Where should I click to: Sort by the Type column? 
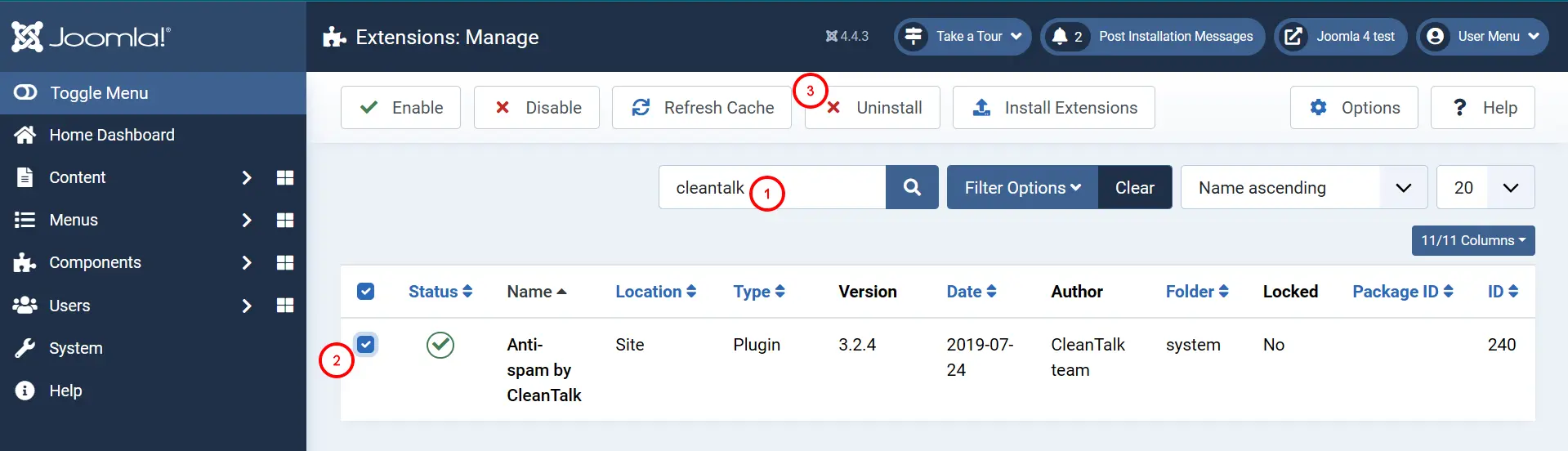click(x=759, y=291)
